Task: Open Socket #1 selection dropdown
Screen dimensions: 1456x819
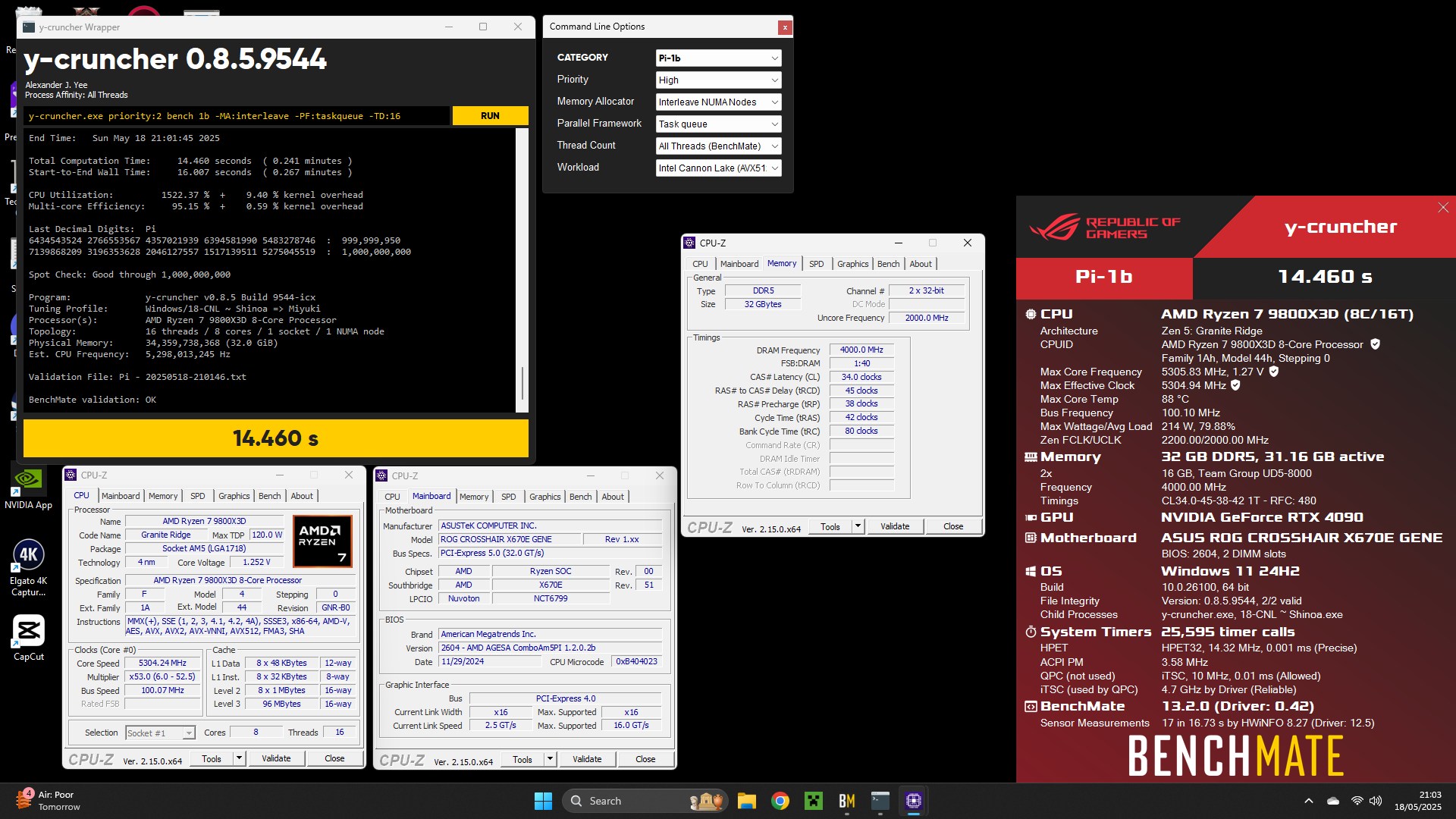Action: pos(160,733)
